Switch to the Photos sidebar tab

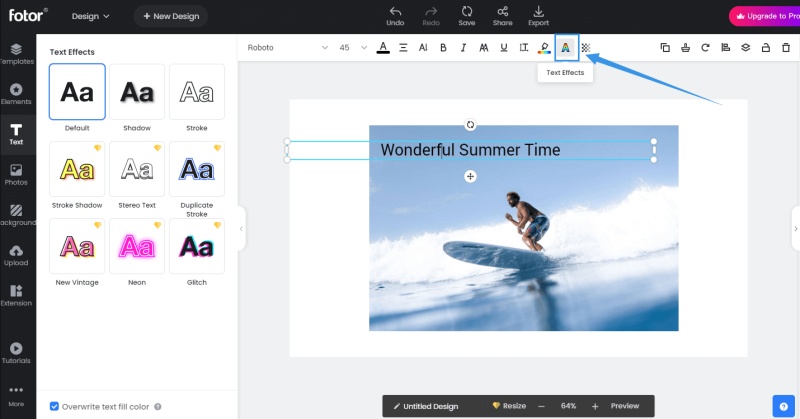click(16, 174)
